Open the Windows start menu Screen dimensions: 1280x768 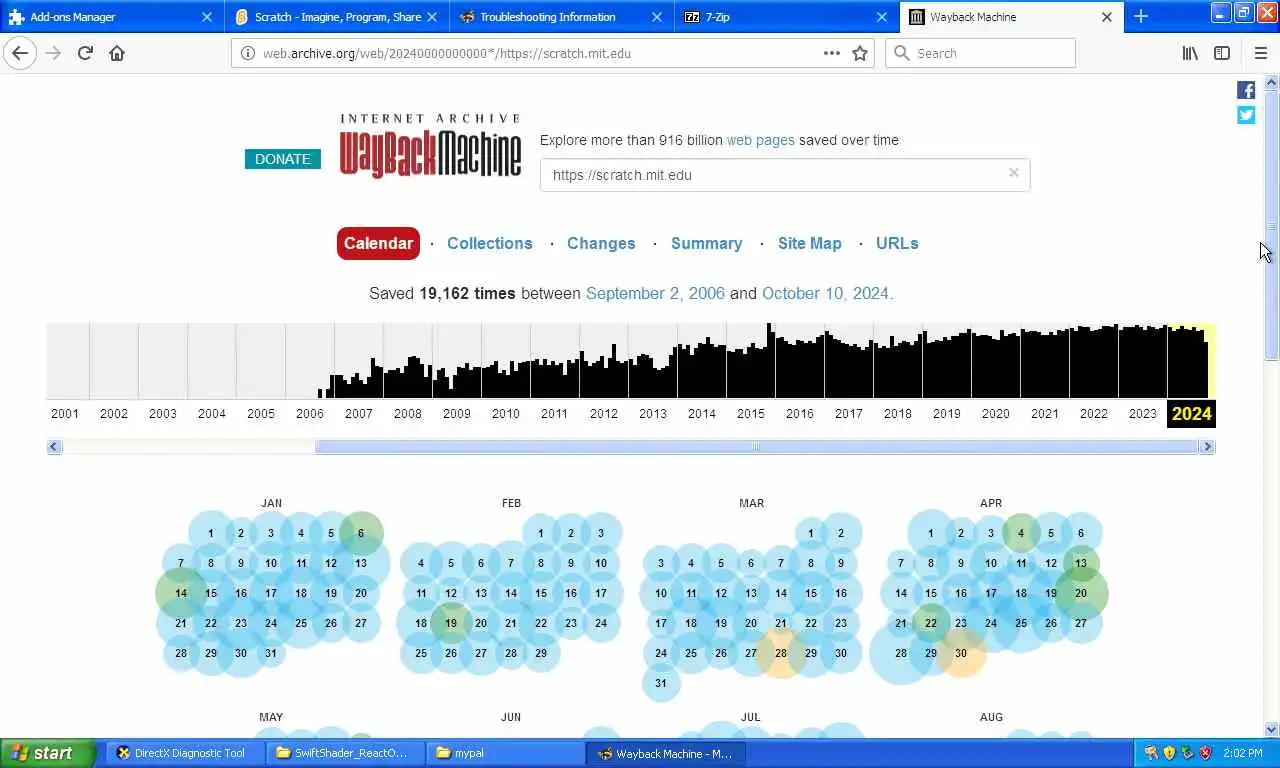click(48, 753)
